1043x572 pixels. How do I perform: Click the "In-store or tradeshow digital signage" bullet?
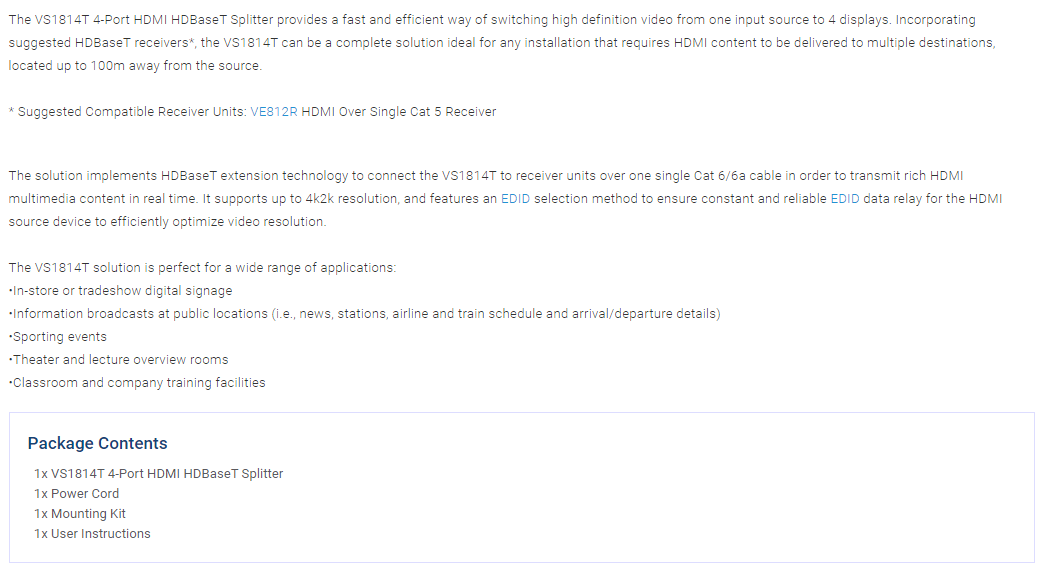coord(121,291)
